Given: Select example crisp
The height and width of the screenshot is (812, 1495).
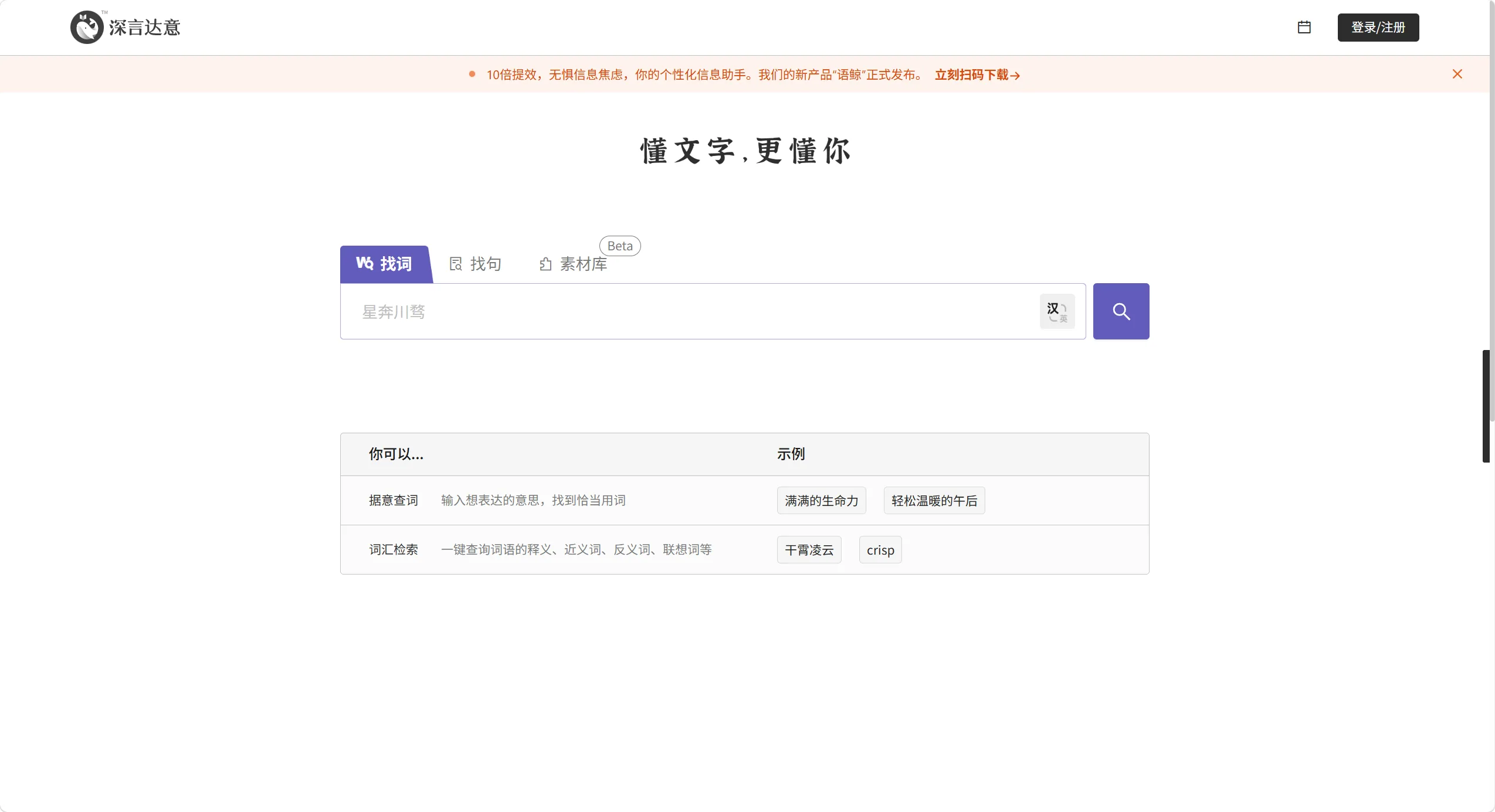Looking at the screenshot, I should coord(880,550).
